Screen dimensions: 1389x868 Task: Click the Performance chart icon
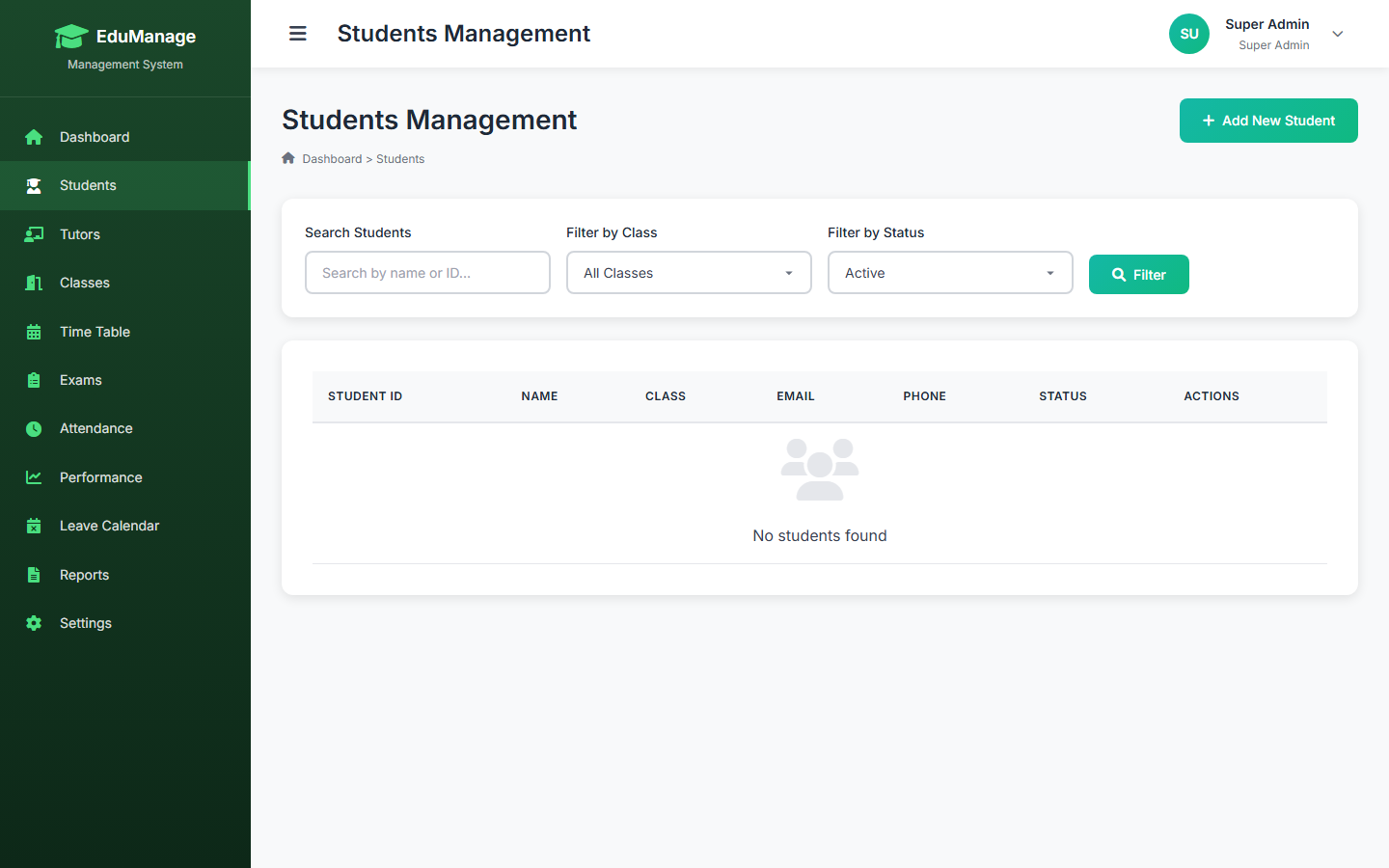(x=34, y=477)
